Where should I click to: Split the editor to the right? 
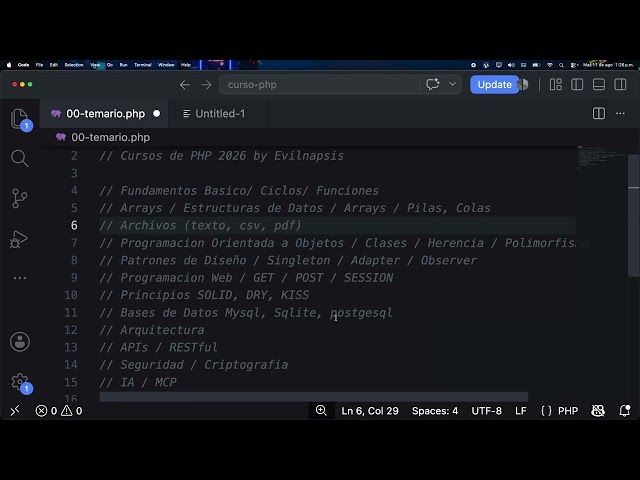(x=599, y=113)
